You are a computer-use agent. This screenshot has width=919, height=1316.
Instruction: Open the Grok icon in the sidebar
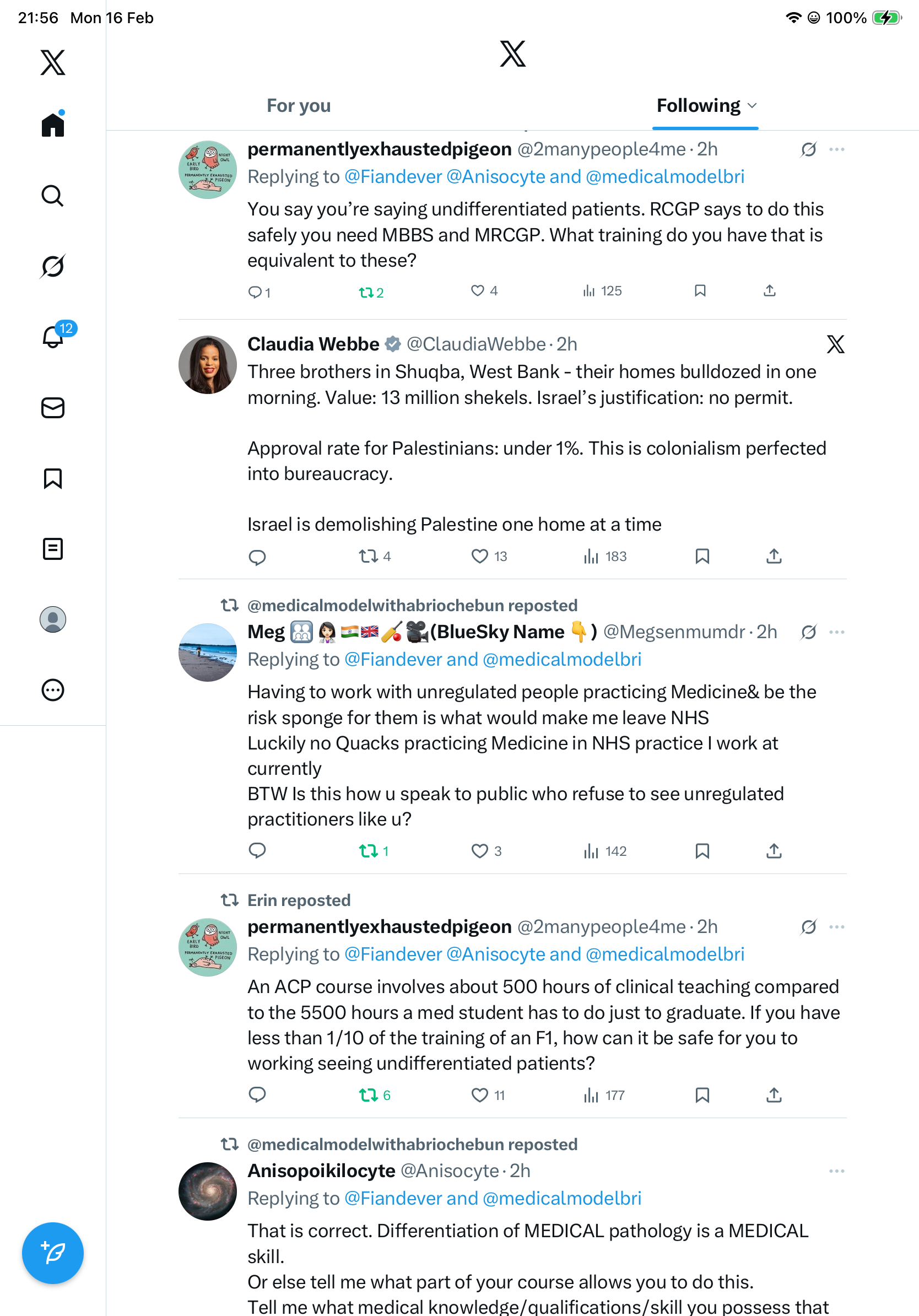53,266
